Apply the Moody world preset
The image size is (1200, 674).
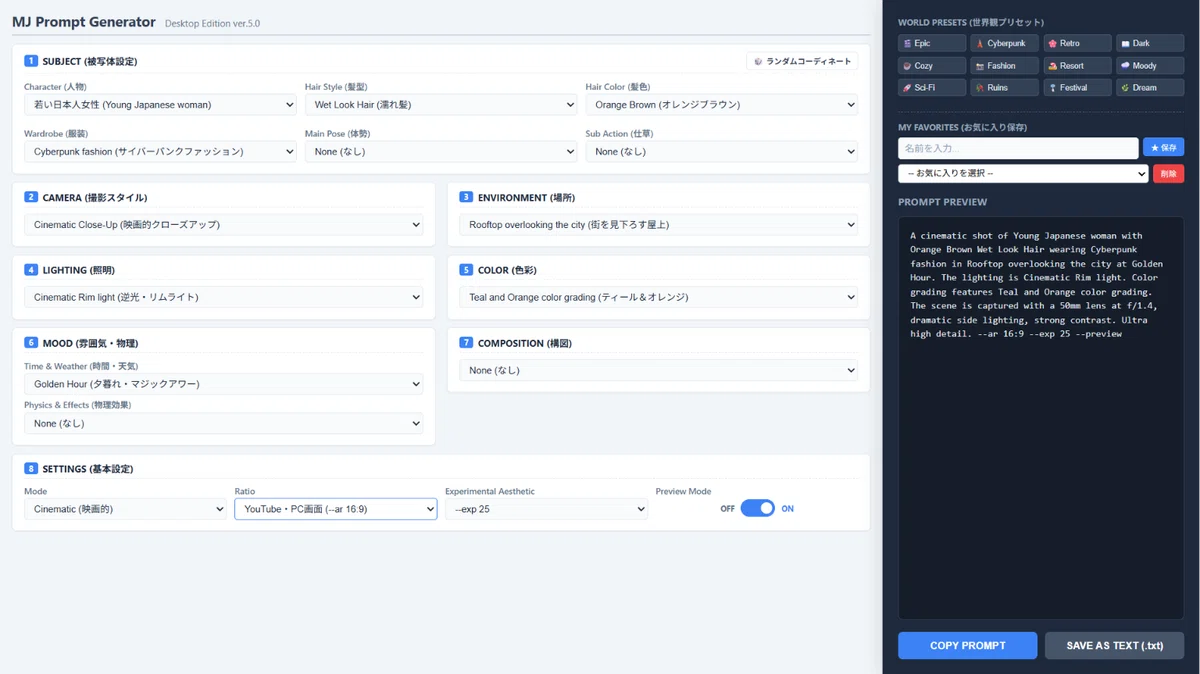(1150, 65)
